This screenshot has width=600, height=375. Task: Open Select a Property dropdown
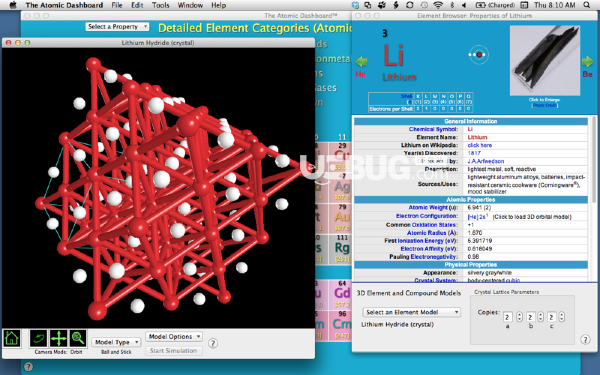click(x=117, y=26)
